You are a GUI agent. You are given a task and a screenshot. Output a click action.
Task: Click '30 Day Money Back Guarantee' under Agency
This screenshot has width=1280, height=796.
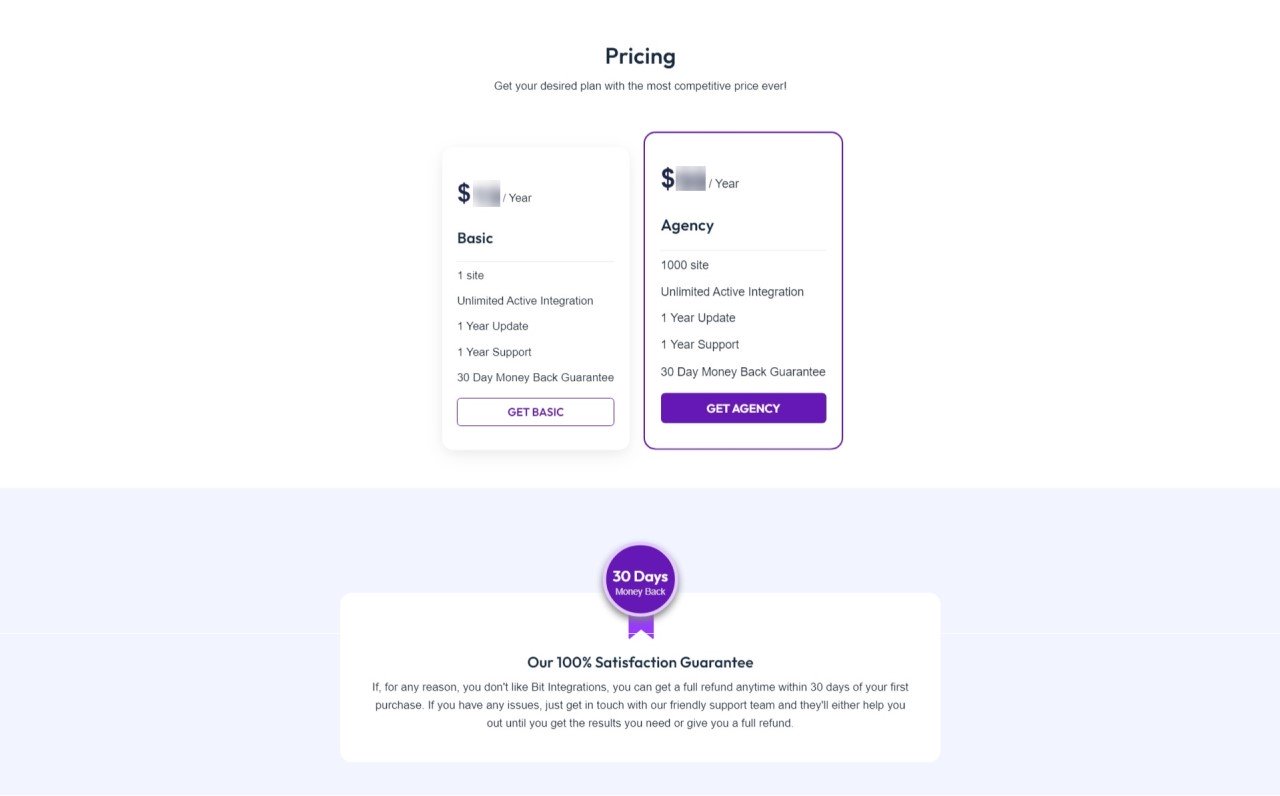click(742, 371)
